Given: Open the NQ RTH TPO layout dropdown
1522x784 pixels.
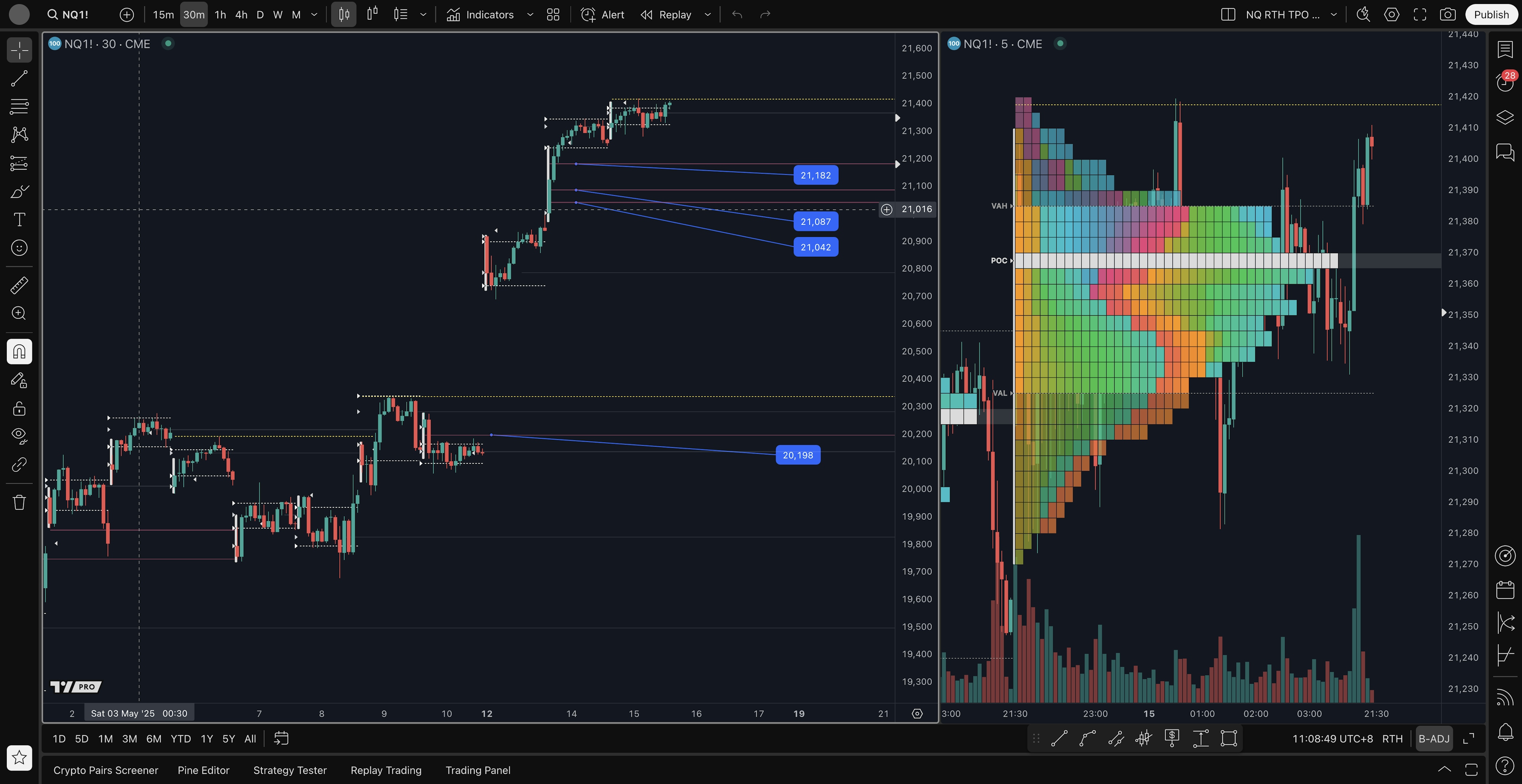Looking at the screenshot, I should pos(1333,15).
